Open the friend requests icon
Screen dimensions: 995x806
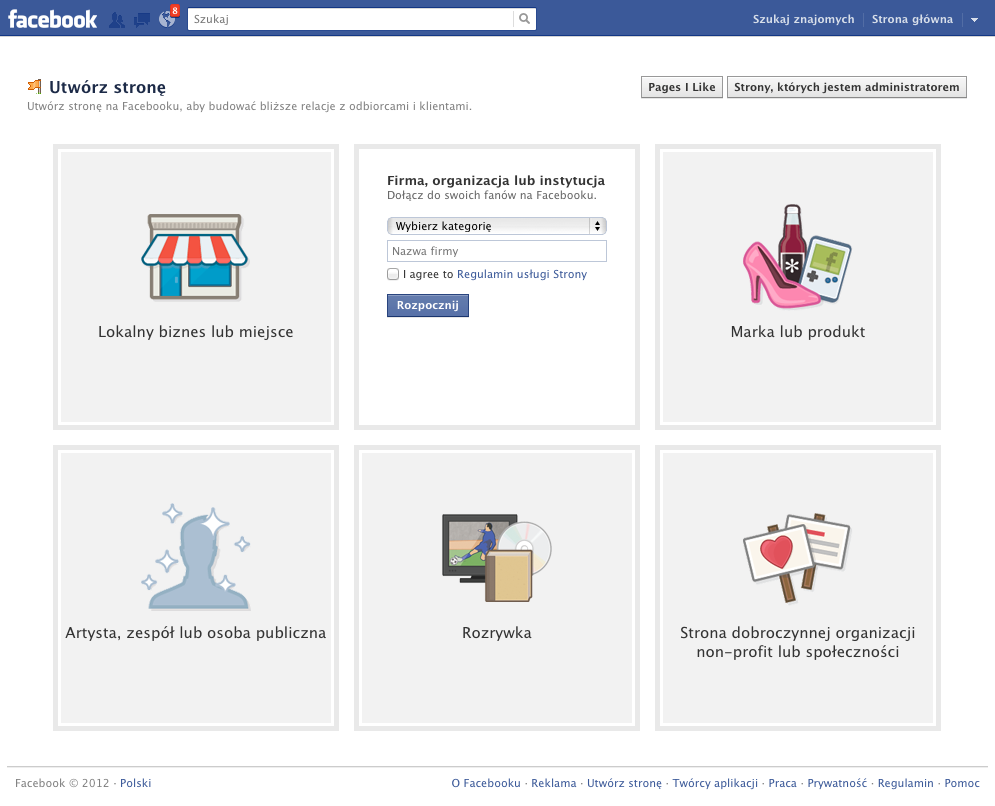pos(117,20)
